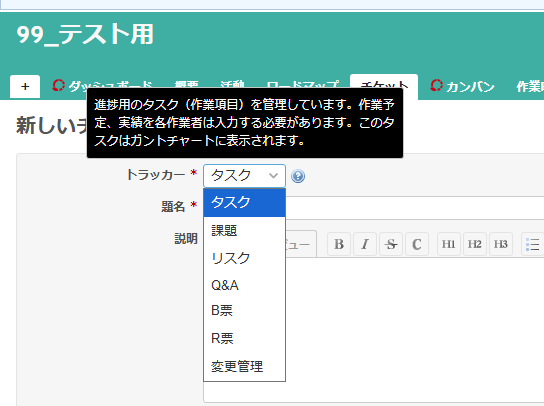Insert heading 2 with H2 button
The height and width of the screenshot is (406, 544).
click(x=475, y=244)
